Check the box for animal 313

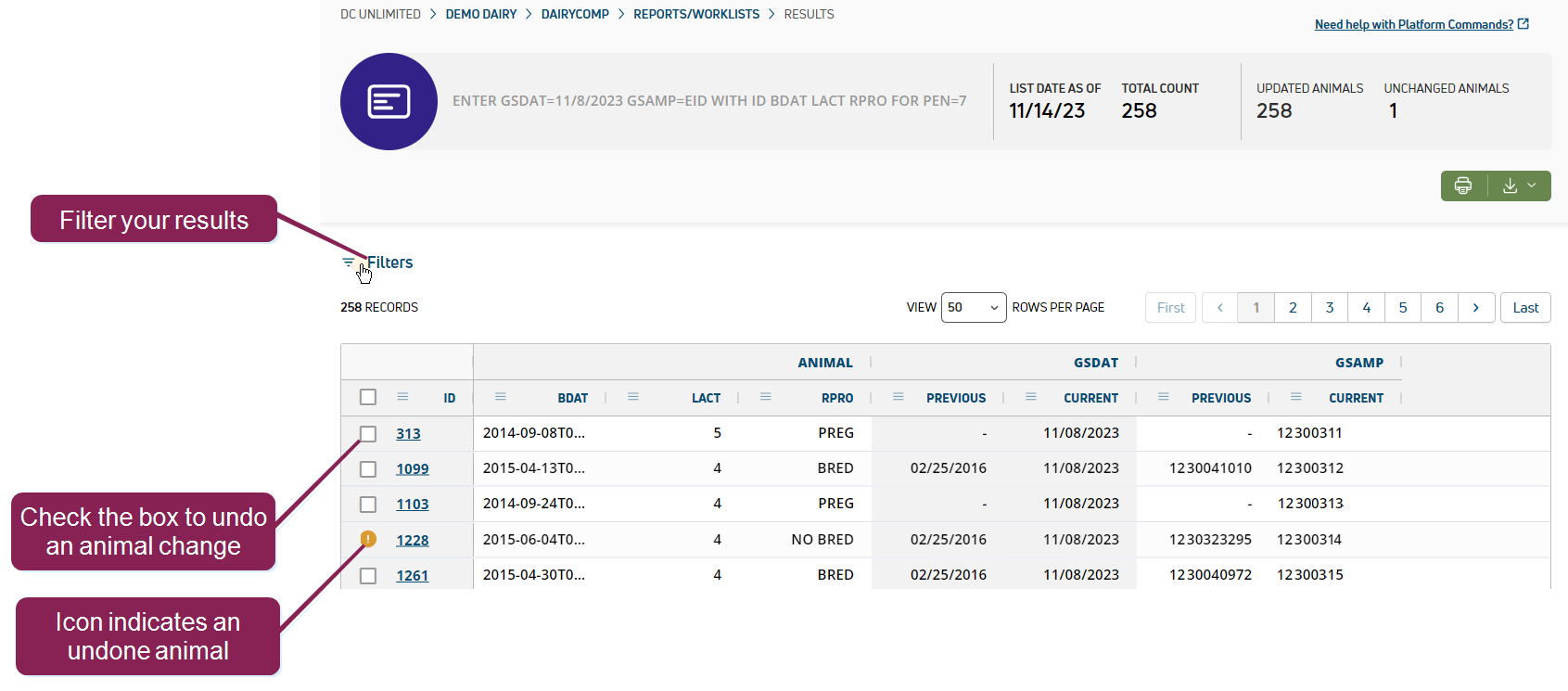coord(368,434)
